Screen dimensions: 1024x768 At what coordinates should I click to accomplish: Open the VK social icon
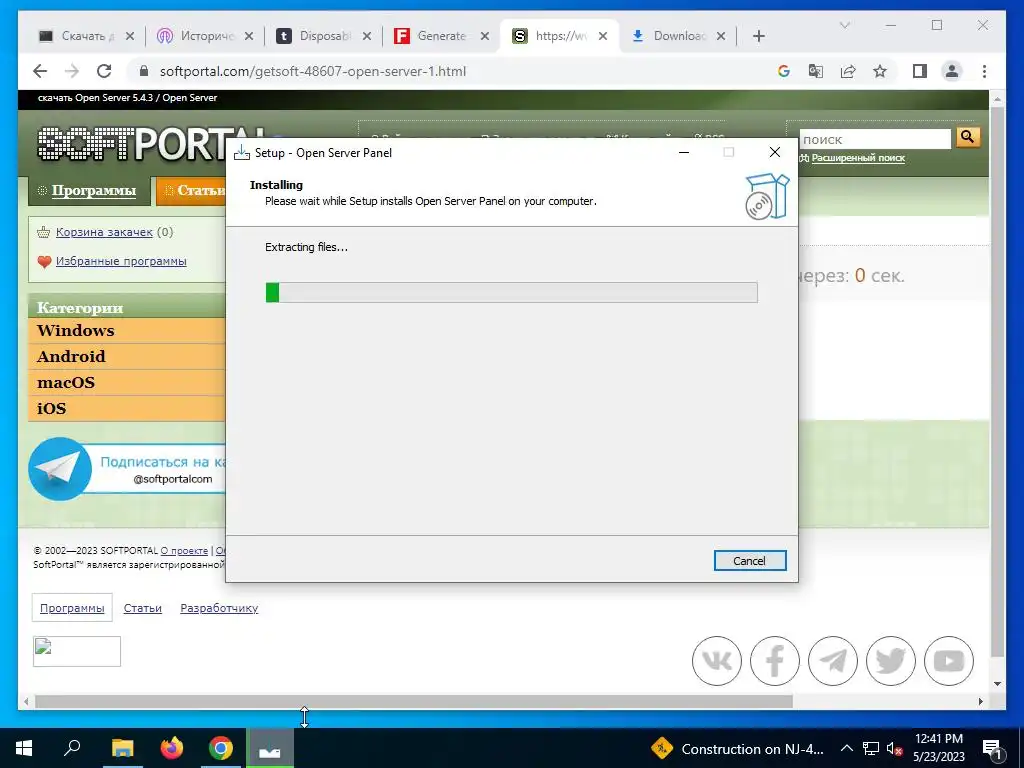(x=716, y=661)
